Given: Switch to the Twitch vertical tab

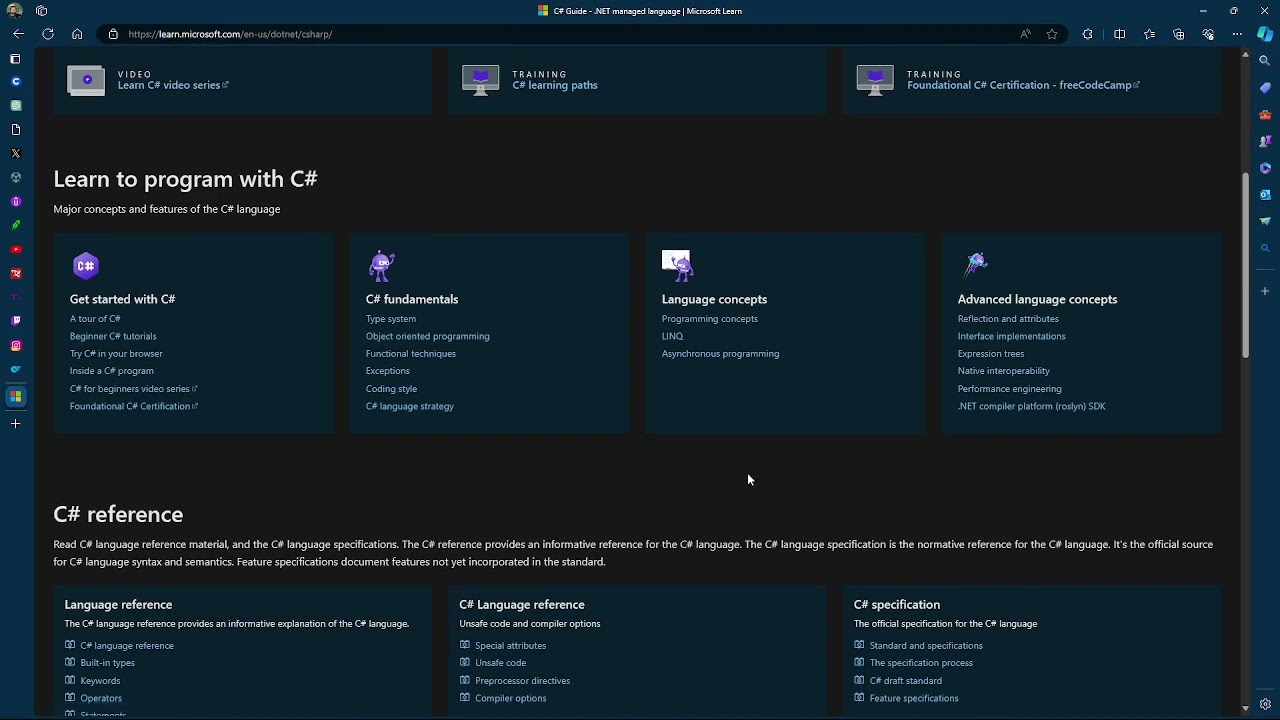Looking at the screenshot, I should (15, 321).
